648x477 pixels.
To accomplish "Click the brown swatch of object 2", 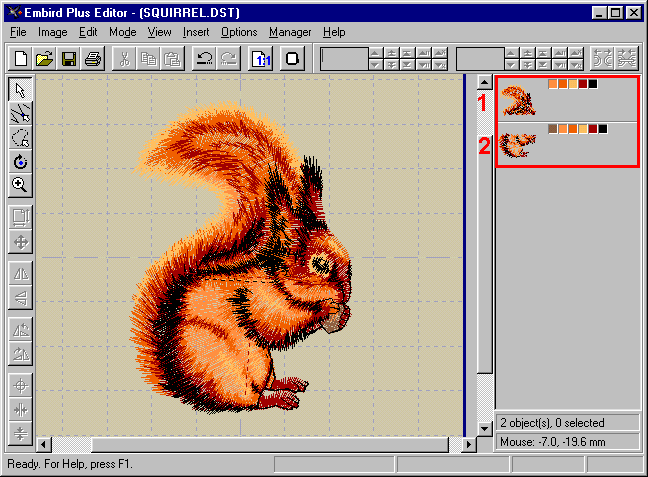I will pos(553,129).
